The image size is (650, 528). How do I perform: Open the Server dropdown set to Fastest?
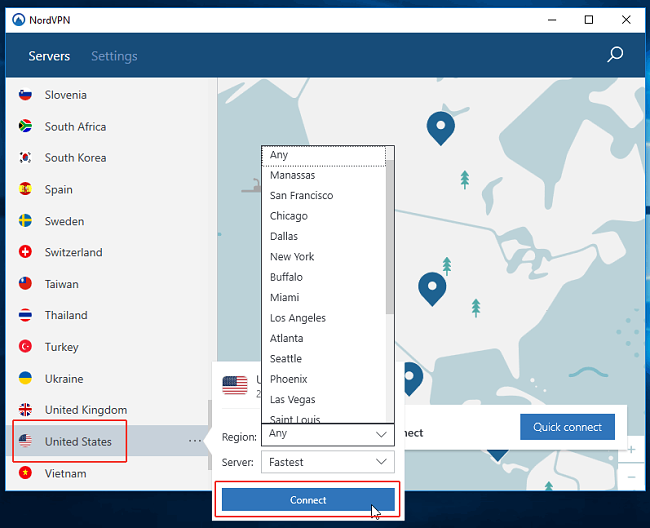(x=328, y=462)
